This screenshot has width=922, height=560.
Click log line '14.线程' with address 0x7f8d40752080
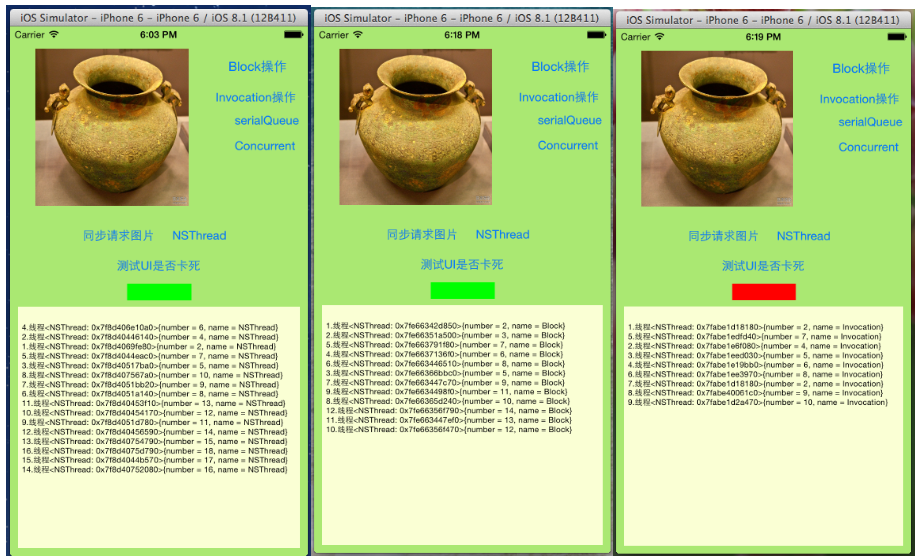pyautogui.click(x=155, y=469)
